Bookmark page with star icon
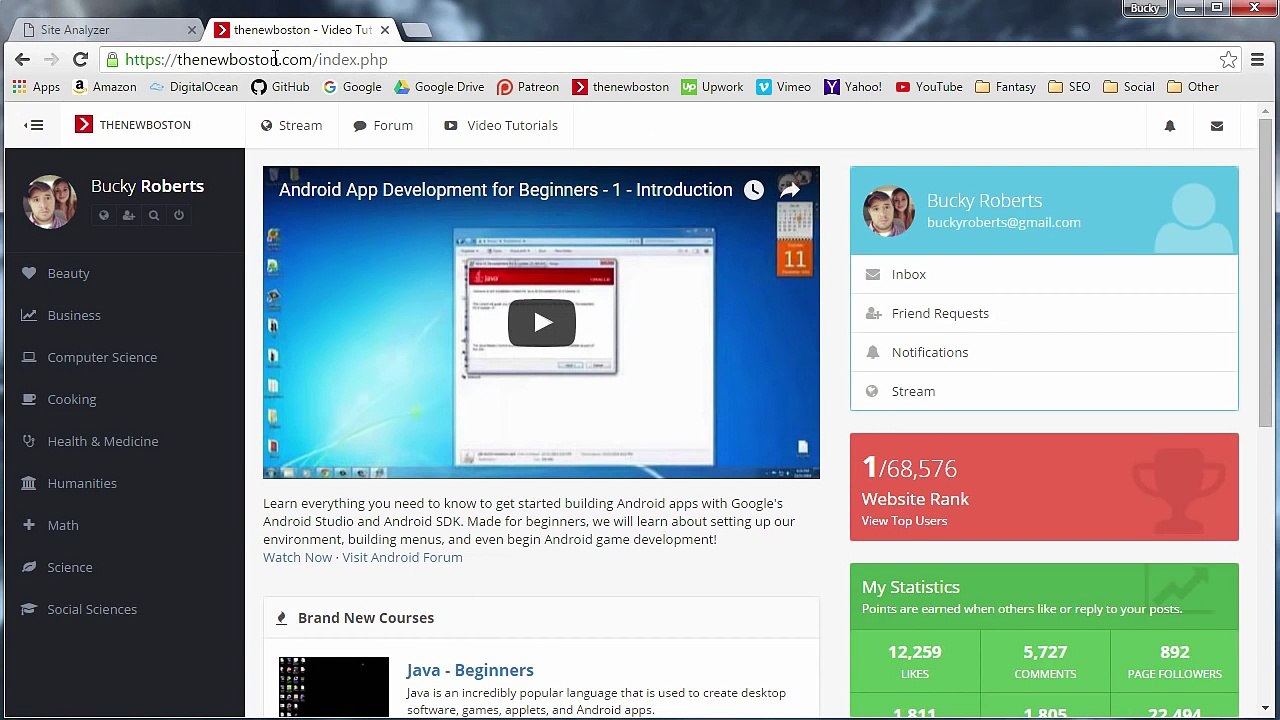 (1228, 60)
